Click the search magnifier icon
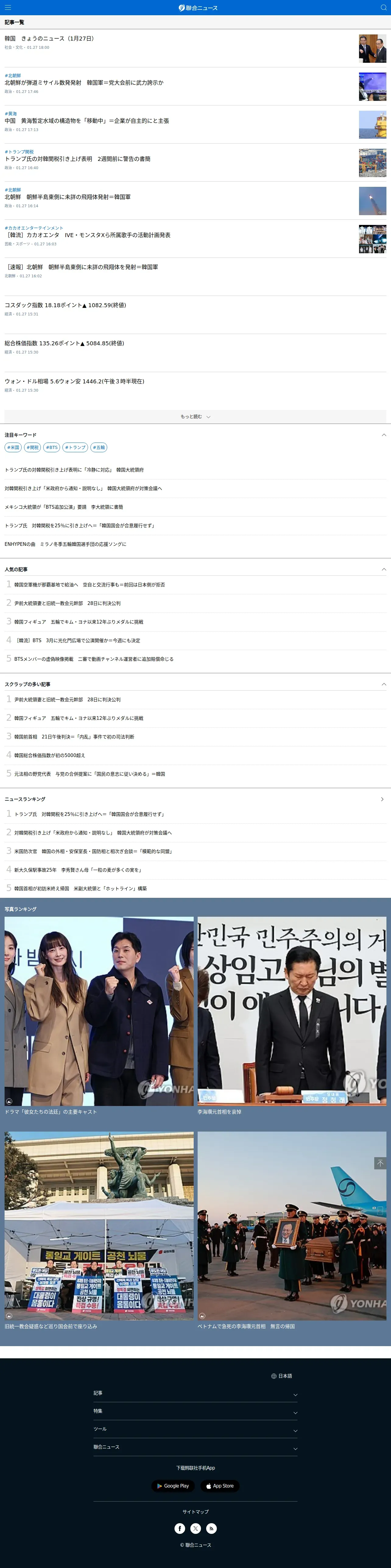 click(383, 7)
